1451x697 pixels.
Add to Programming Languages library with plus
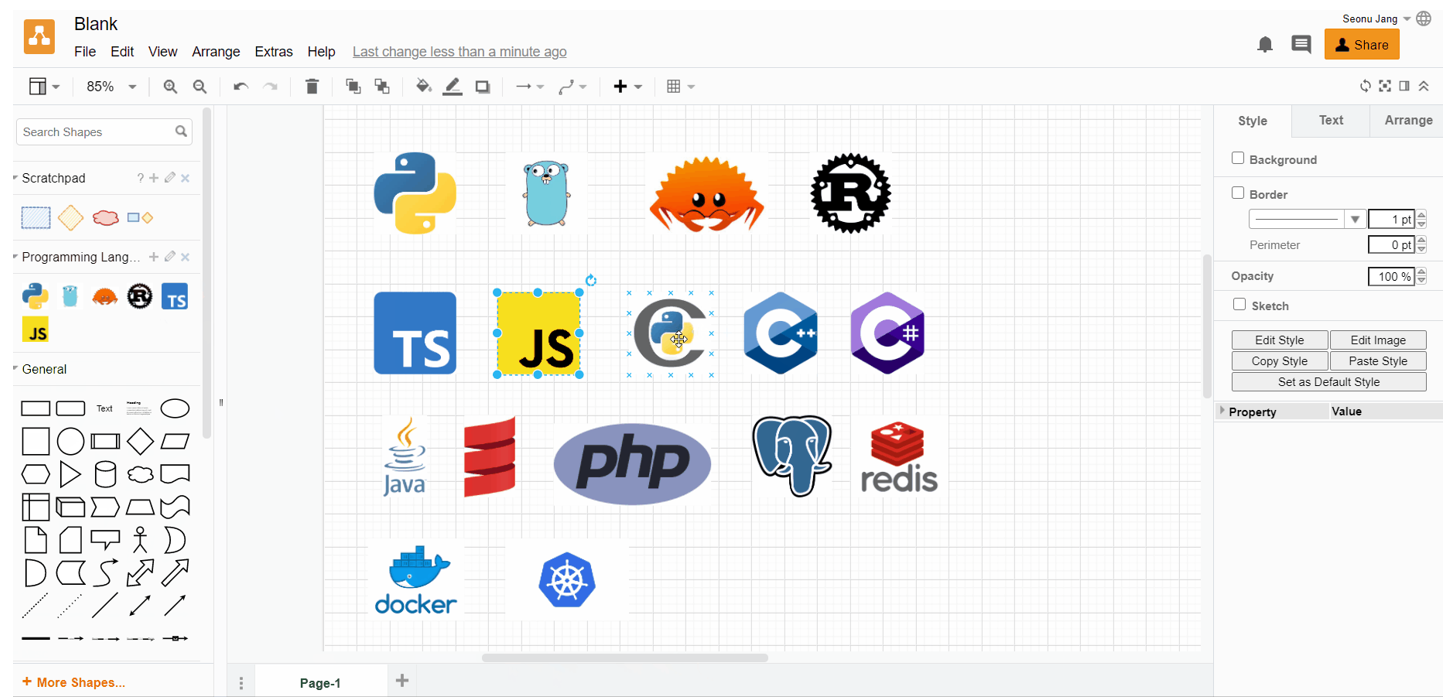(154, 257)
